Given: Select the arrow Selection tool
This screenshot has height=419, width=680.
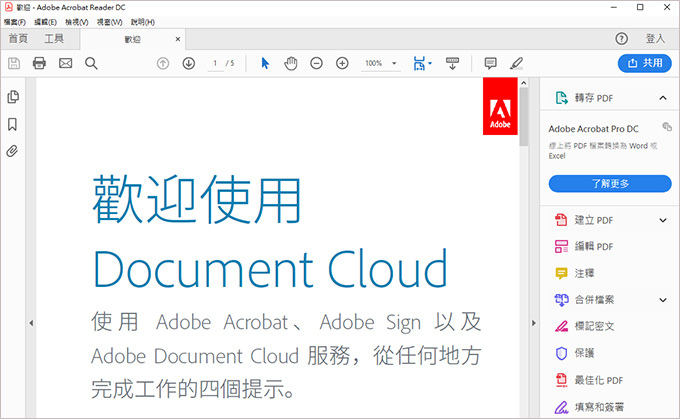Looking at the screenshot, I should point(265,63).
